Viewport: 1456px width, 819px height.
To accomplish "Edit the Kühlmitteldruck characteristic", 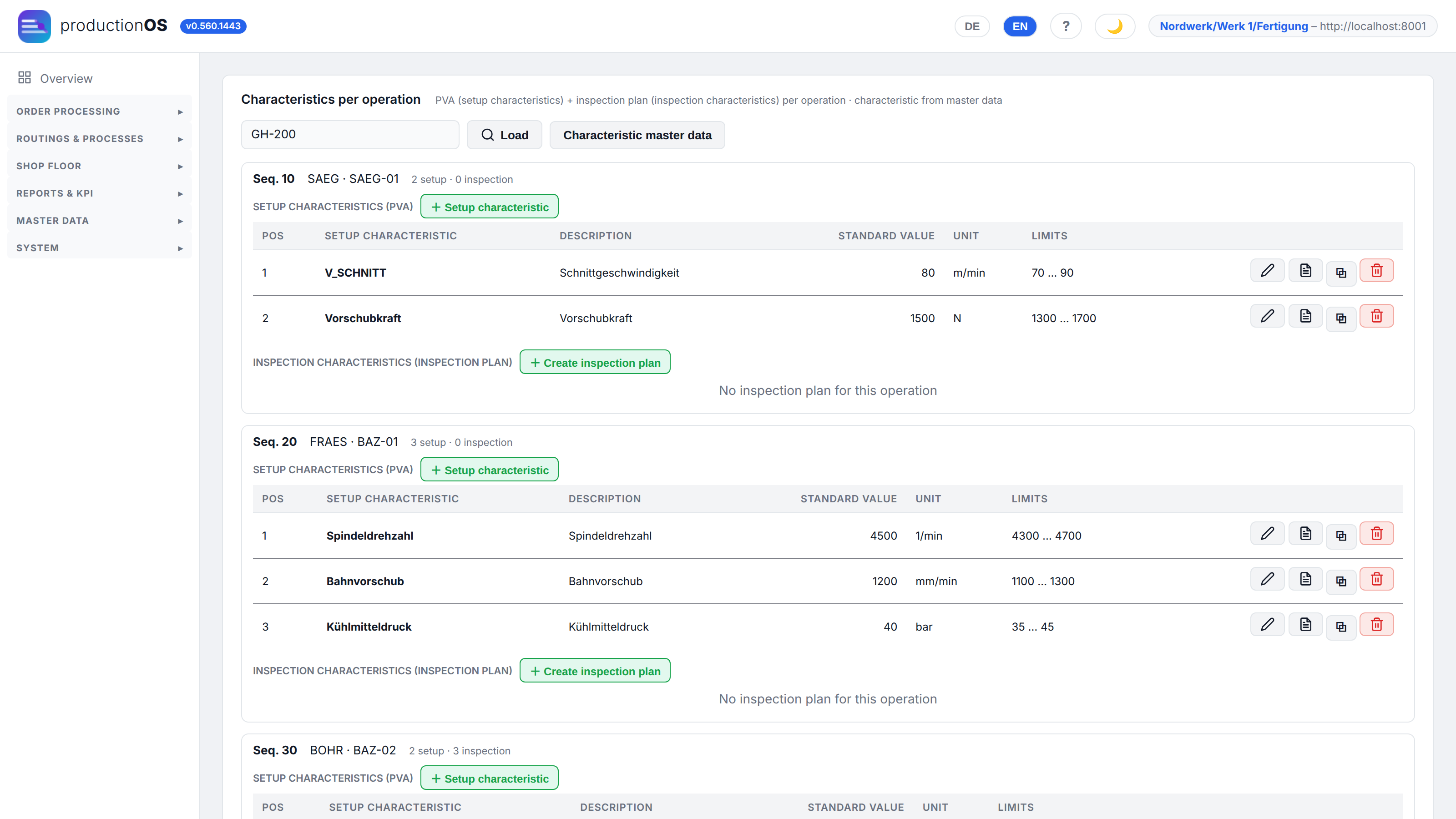I will pyautogui.click(x=1267, y=625).
